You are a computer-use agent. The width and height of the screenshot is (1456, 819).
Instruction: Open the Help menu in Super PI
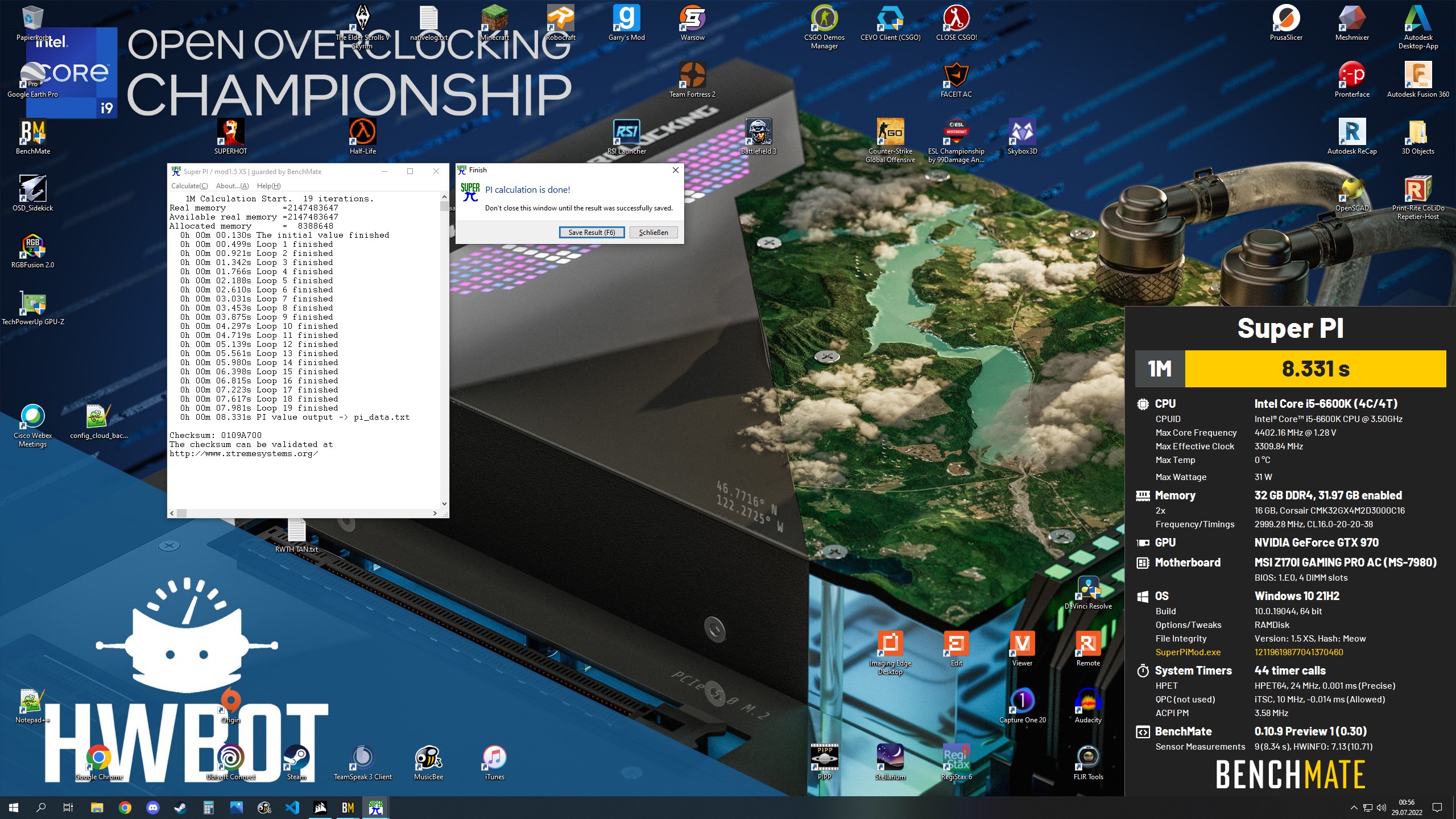pos(268,186)
